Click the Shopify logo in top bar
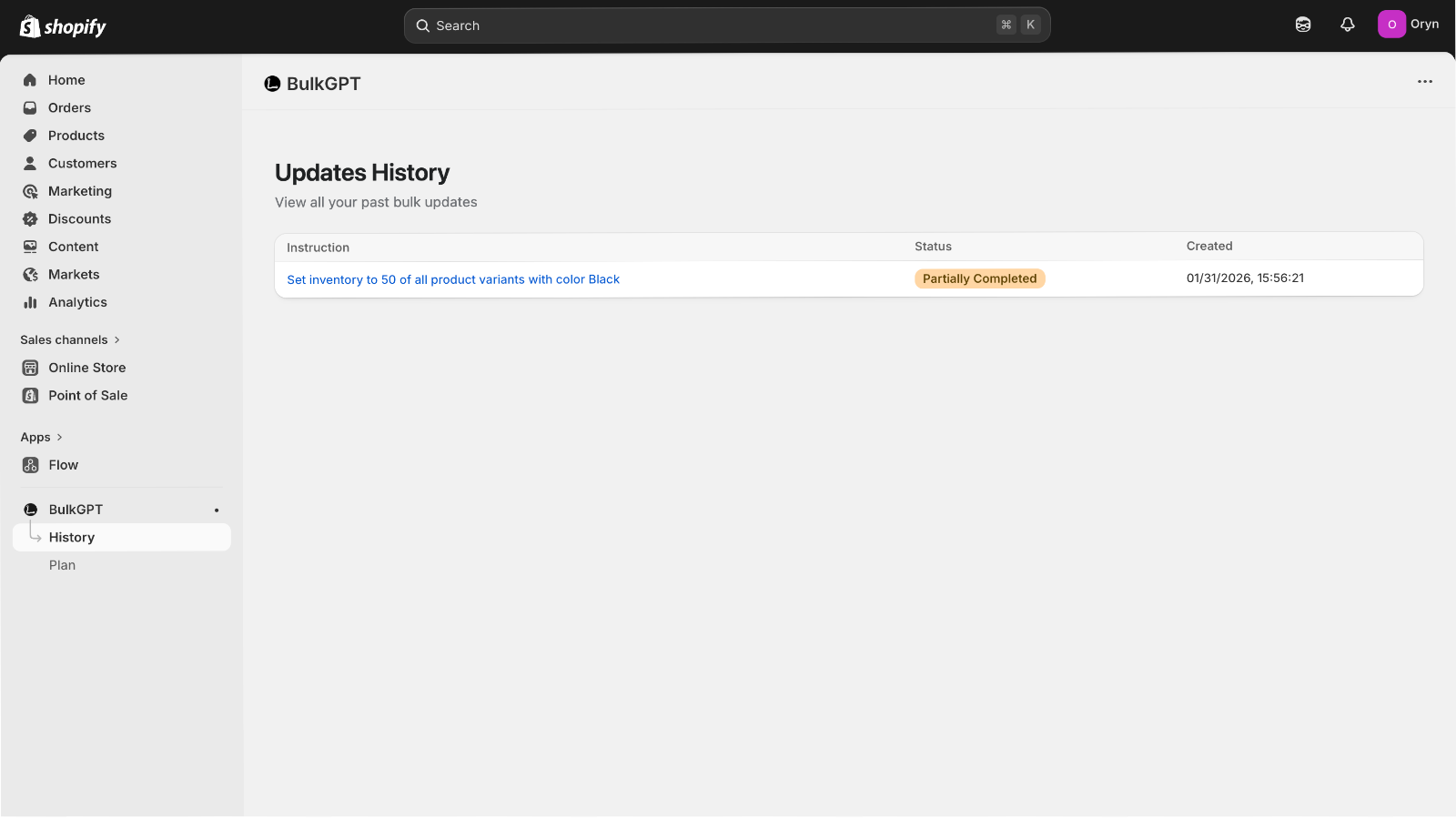The height and width of the screenshot is (819, 1456). (63, 26)
